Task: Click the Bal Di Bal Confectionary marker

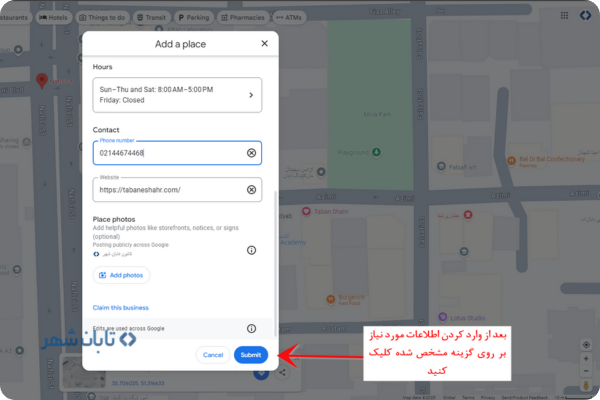Action: [511, 161]
